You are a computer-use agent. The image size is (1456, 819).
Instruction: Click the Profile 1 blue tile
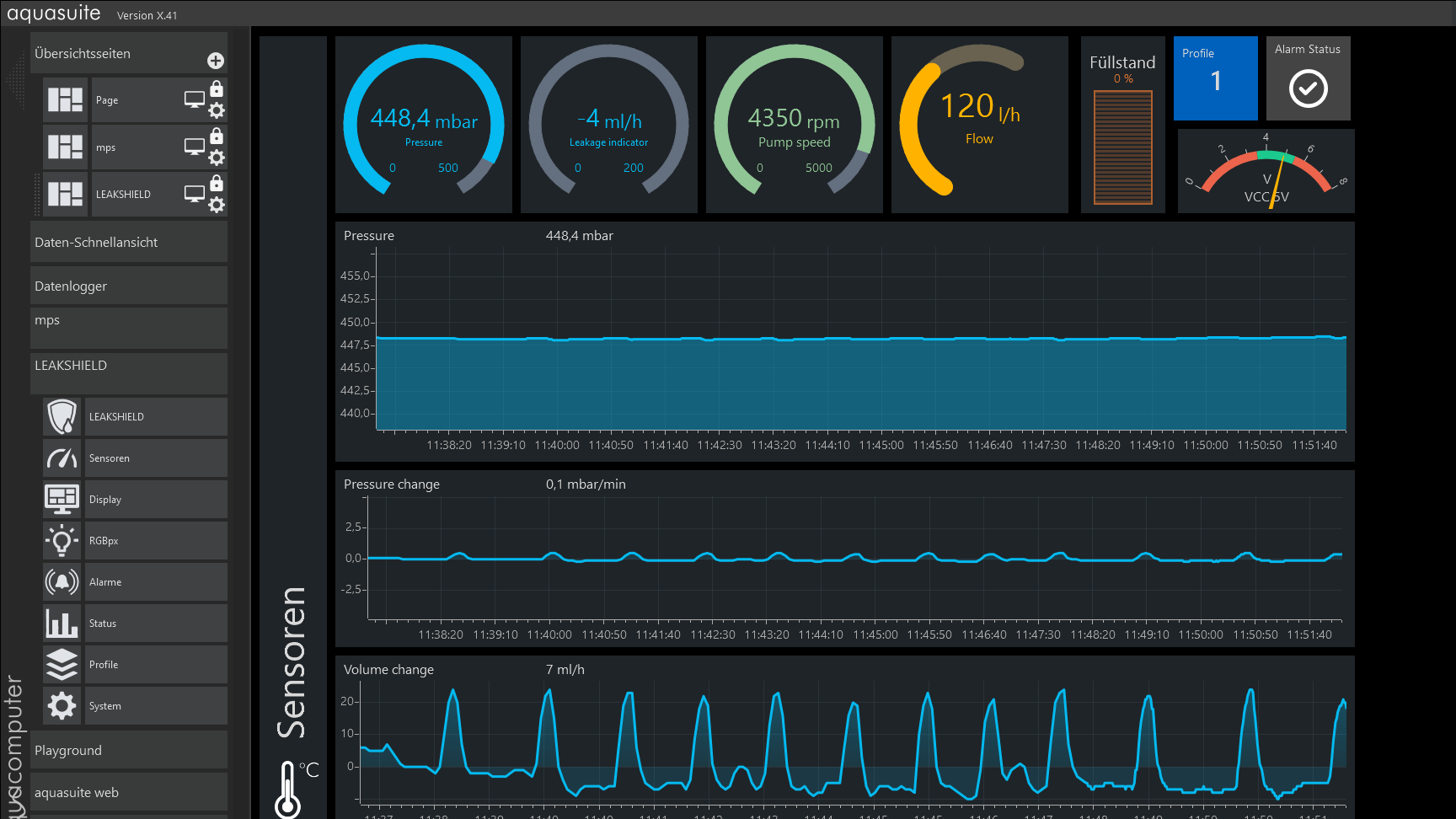click(1215, 78)
